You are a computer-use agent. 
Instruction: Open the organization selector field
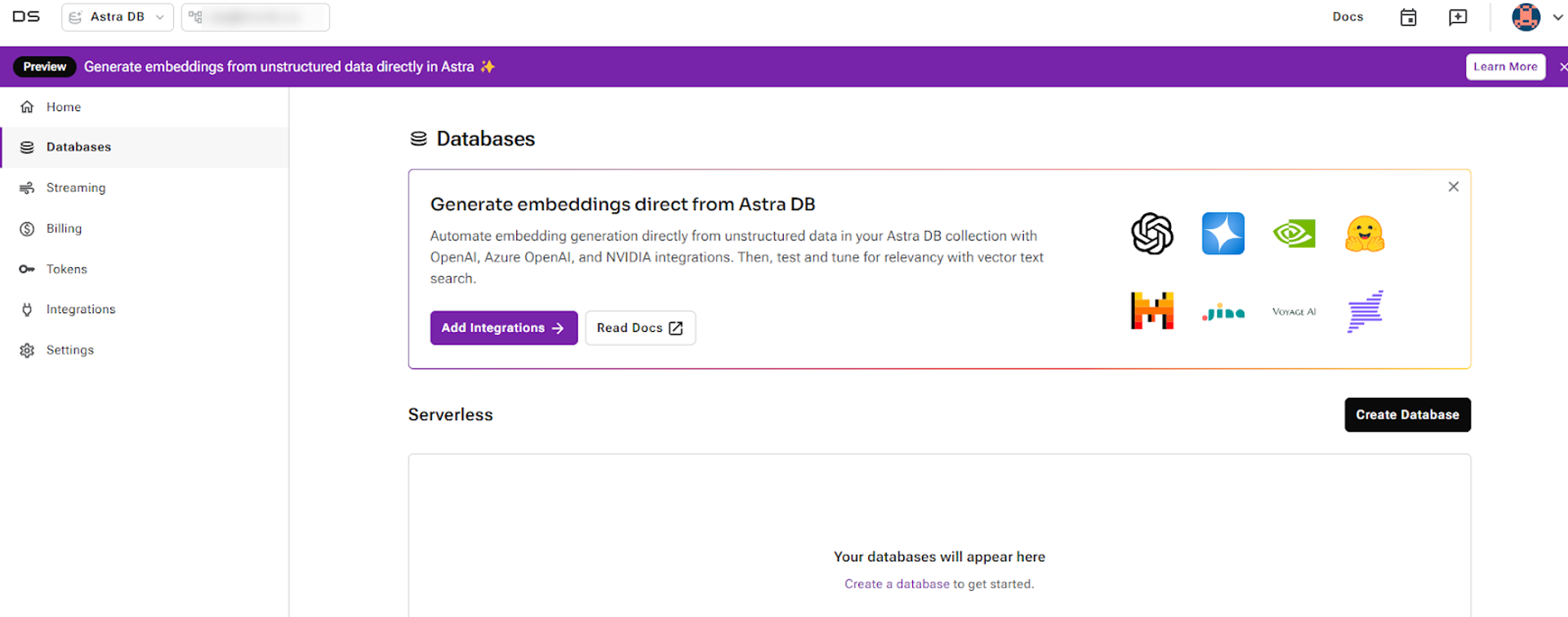(x=256, y=17)
